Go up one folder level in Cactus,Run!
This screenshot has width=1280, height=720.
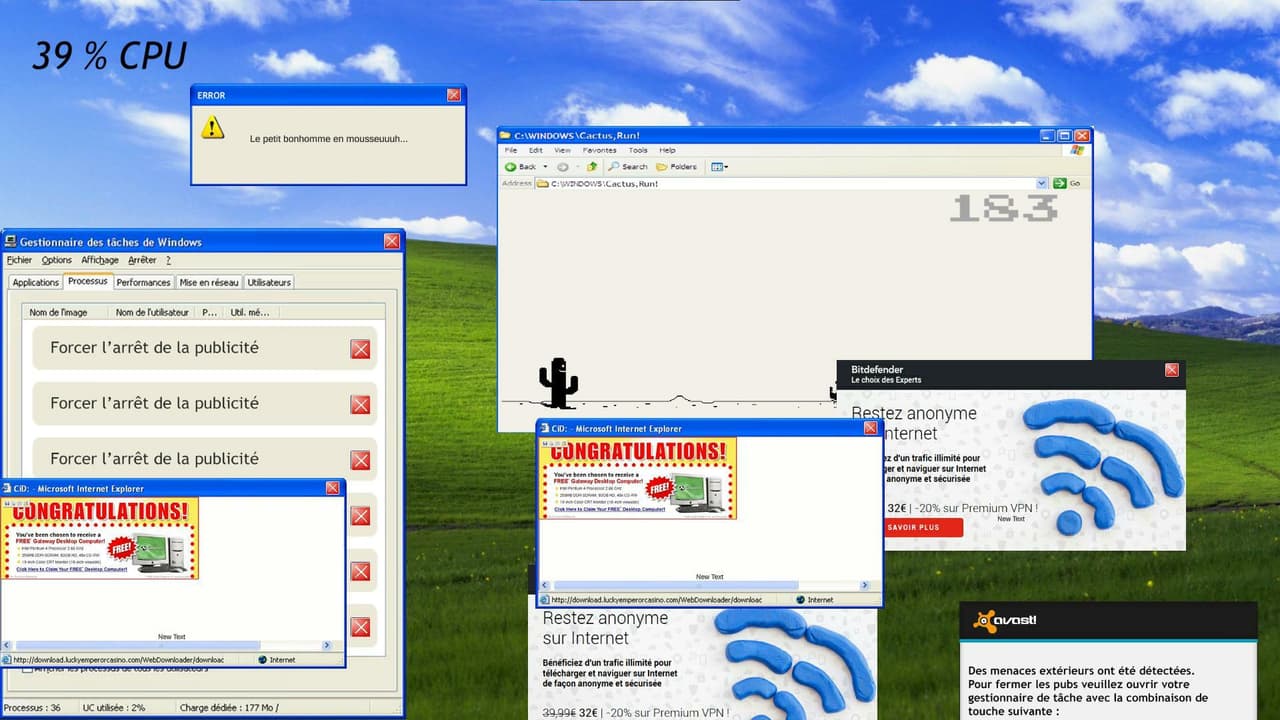coord(592,167)
